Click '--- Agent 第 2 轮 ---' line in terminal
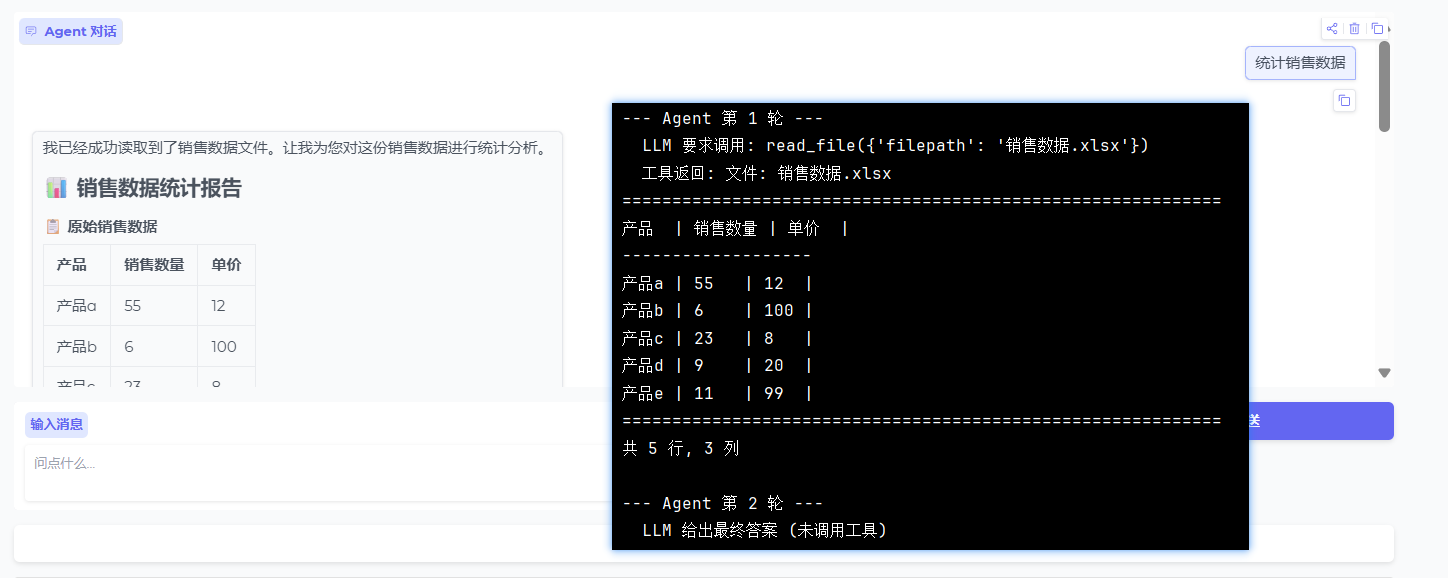Viewport: 1448px width, 578px height. [x=722, y=503]
